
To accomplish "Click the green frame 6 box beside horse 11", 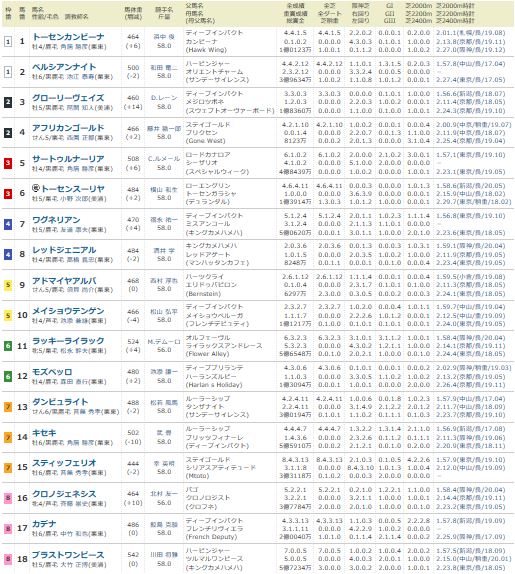I will point(8,346).
